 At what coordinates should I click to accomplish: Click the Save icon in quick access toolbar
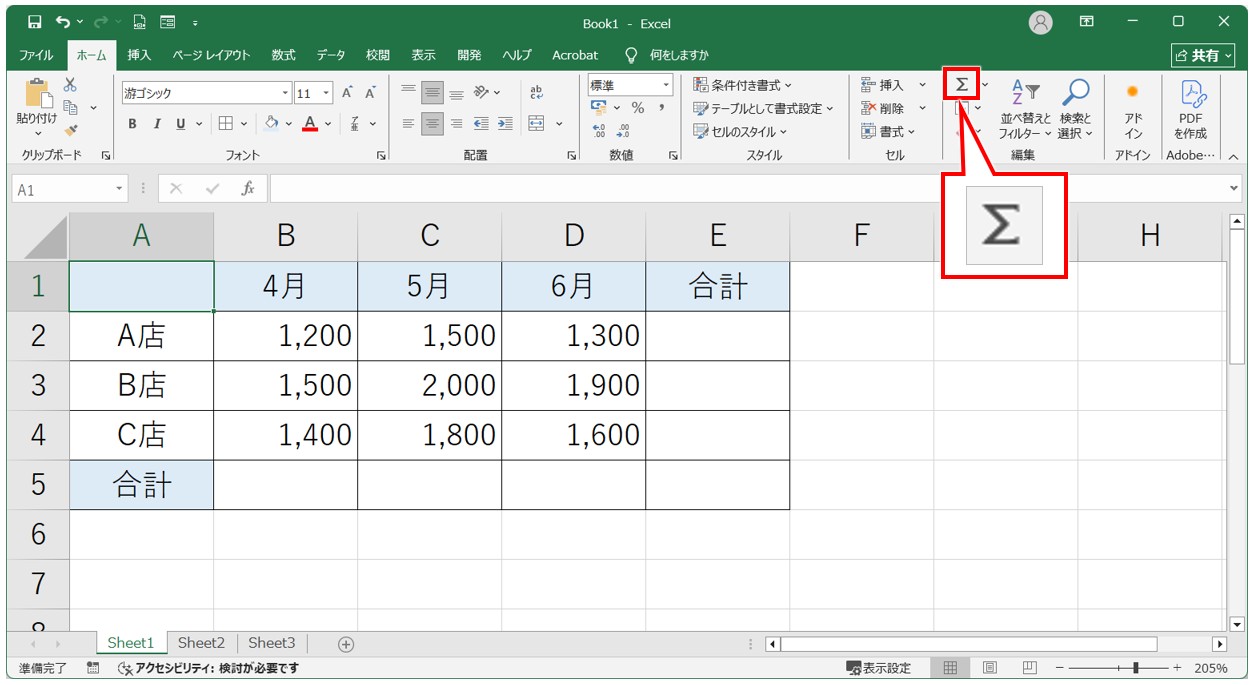coord(35,22)
